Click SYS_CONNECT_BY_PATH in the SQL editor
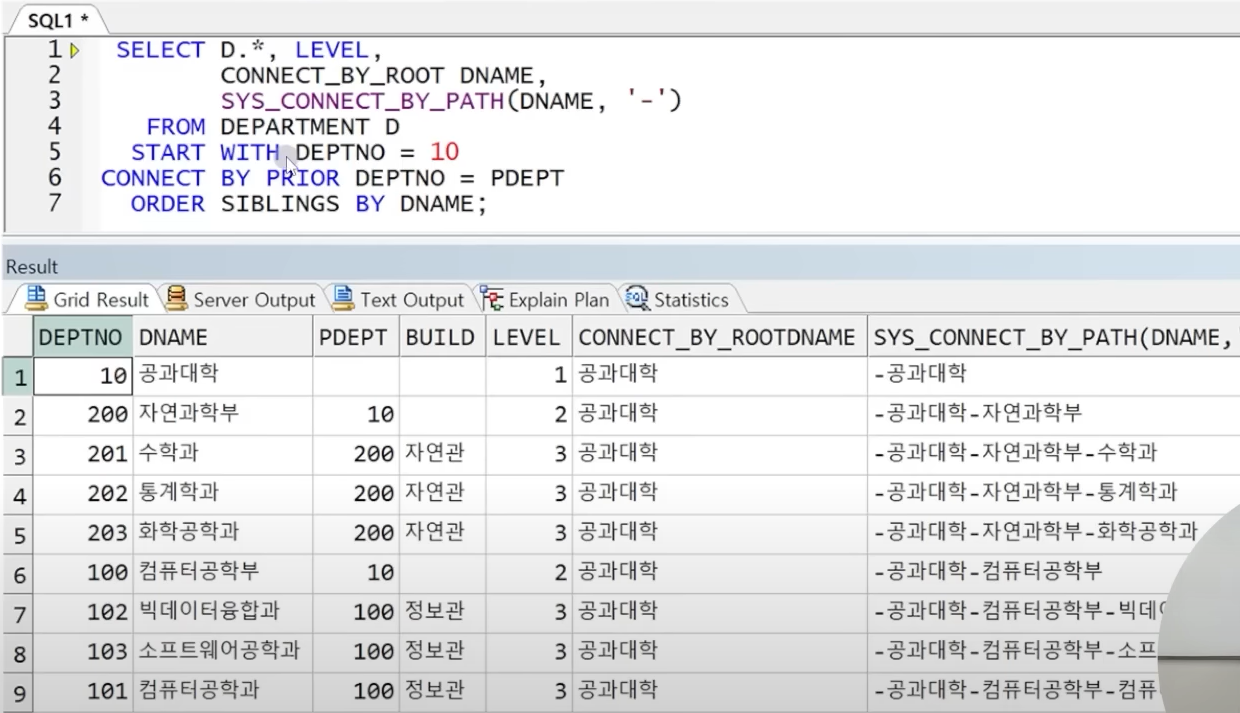The width and height of the screenshot is (1240, 713). [x=362, y=102]
